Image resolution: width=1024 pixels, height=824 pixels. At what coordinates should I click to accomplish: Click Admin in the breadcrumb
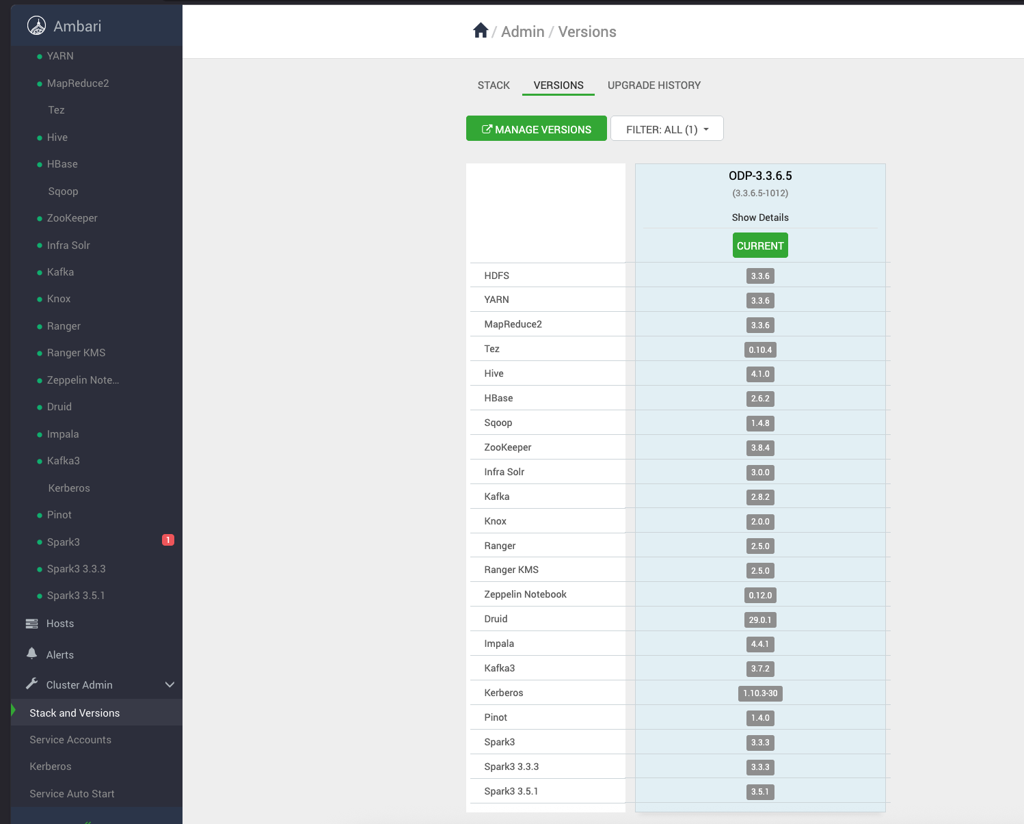pyautogui.click(x=522, y=31)
